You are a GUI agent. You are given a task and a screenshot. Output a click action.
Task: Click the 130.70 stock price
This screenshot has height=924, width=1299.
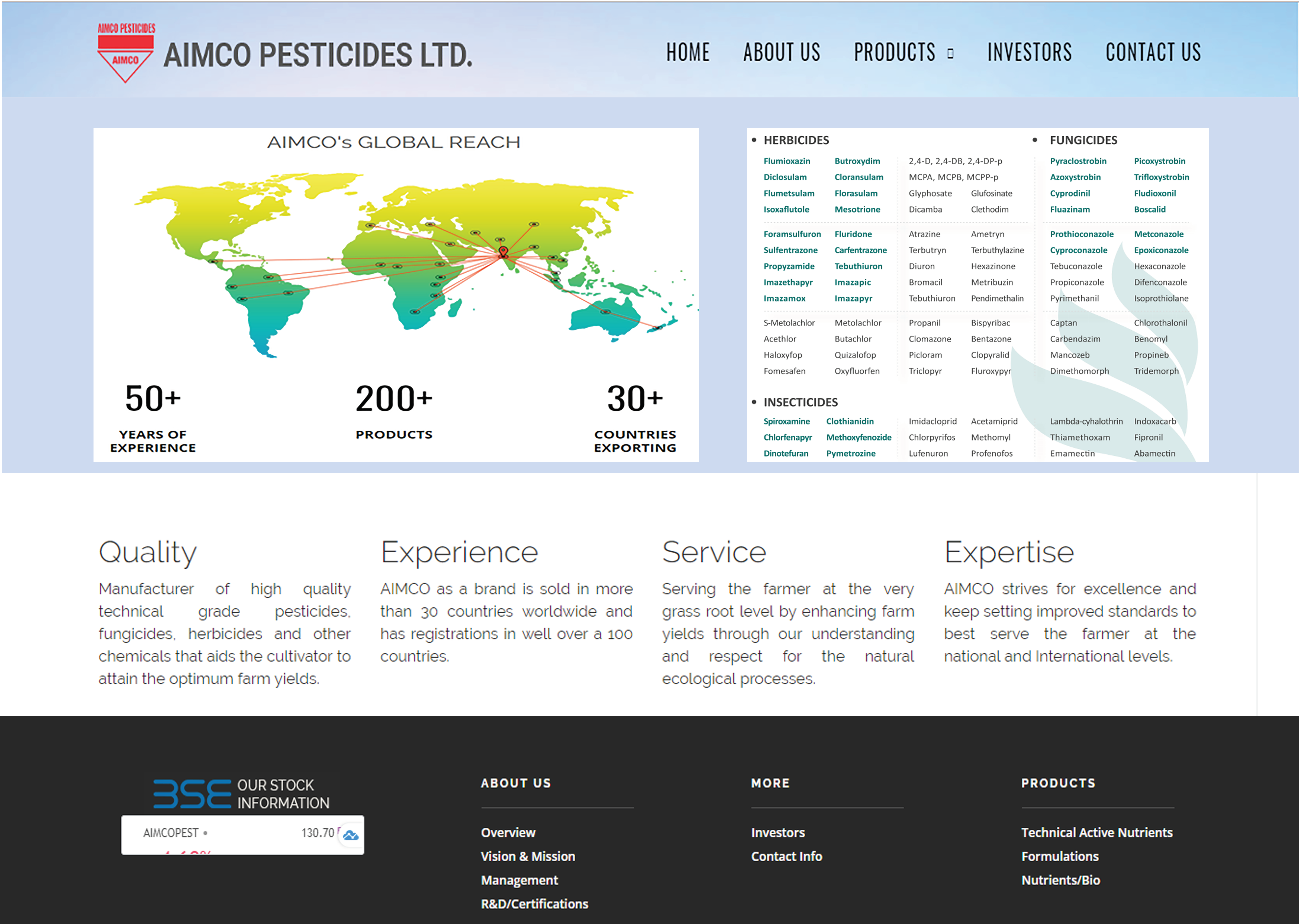(318, 833)
